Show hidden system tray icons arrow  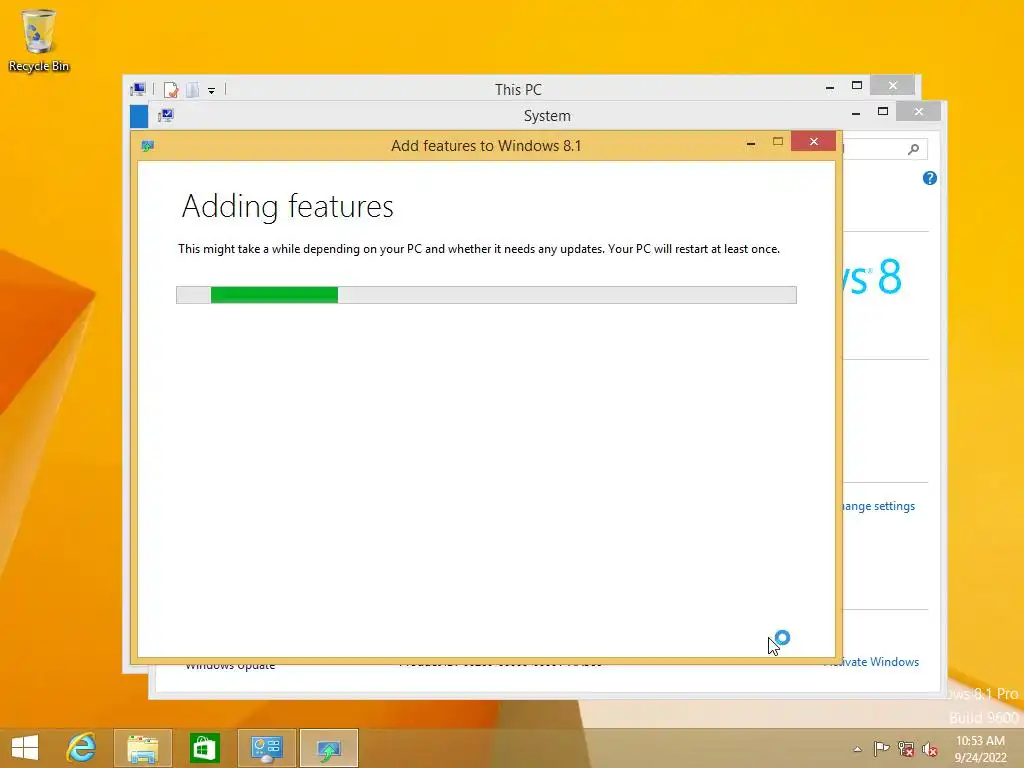coord(857,749)
